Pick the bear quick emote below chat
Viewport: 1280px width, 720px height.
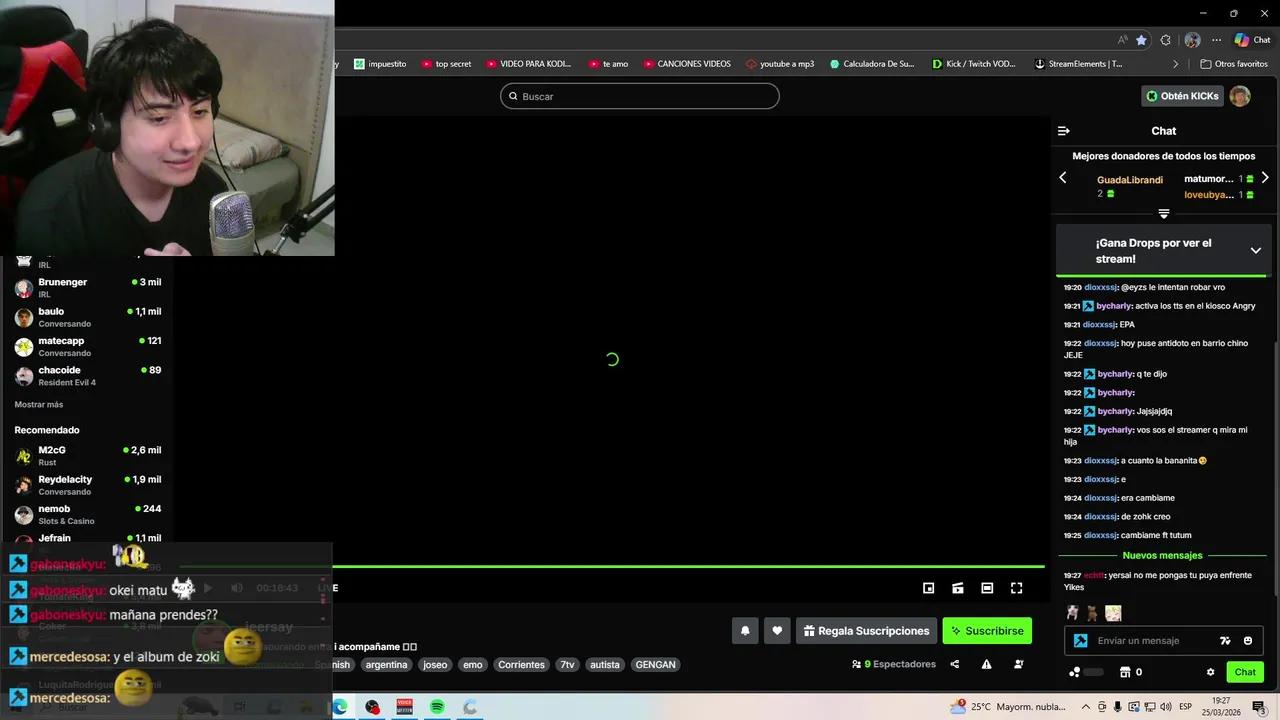pos(1092,613)
